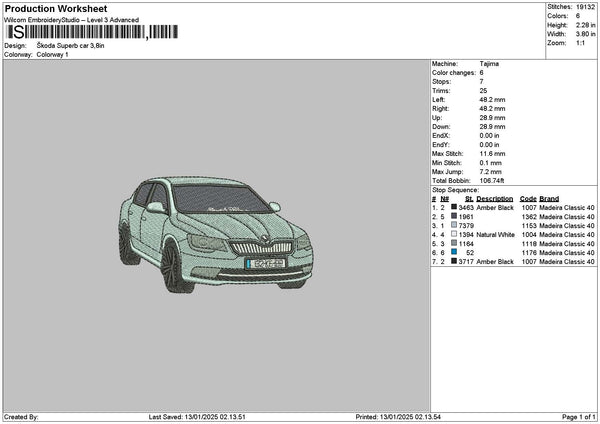
Task: Click the Production Worksheet title
Action: (55, 8)
